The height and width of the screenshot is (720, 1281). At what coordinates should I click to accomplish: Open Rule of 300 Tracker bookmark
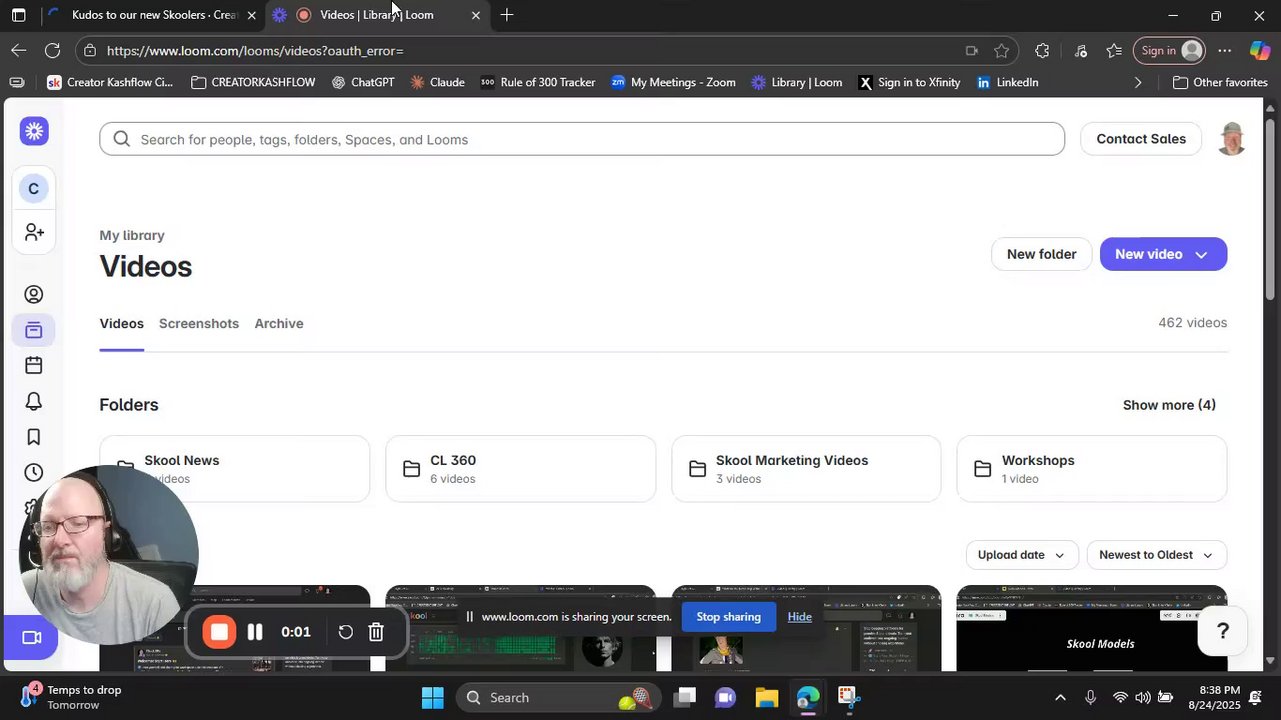pyautogui.click(x=538, y=83)
